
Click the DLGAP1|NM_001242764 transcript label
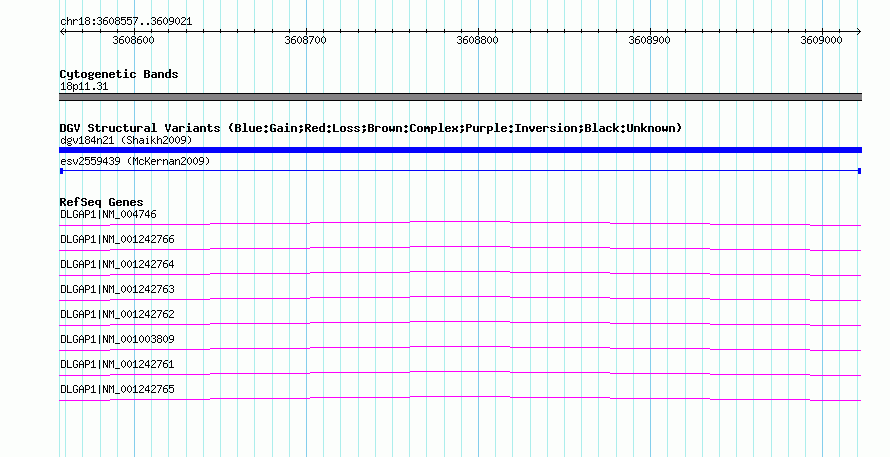coord(117,265)
